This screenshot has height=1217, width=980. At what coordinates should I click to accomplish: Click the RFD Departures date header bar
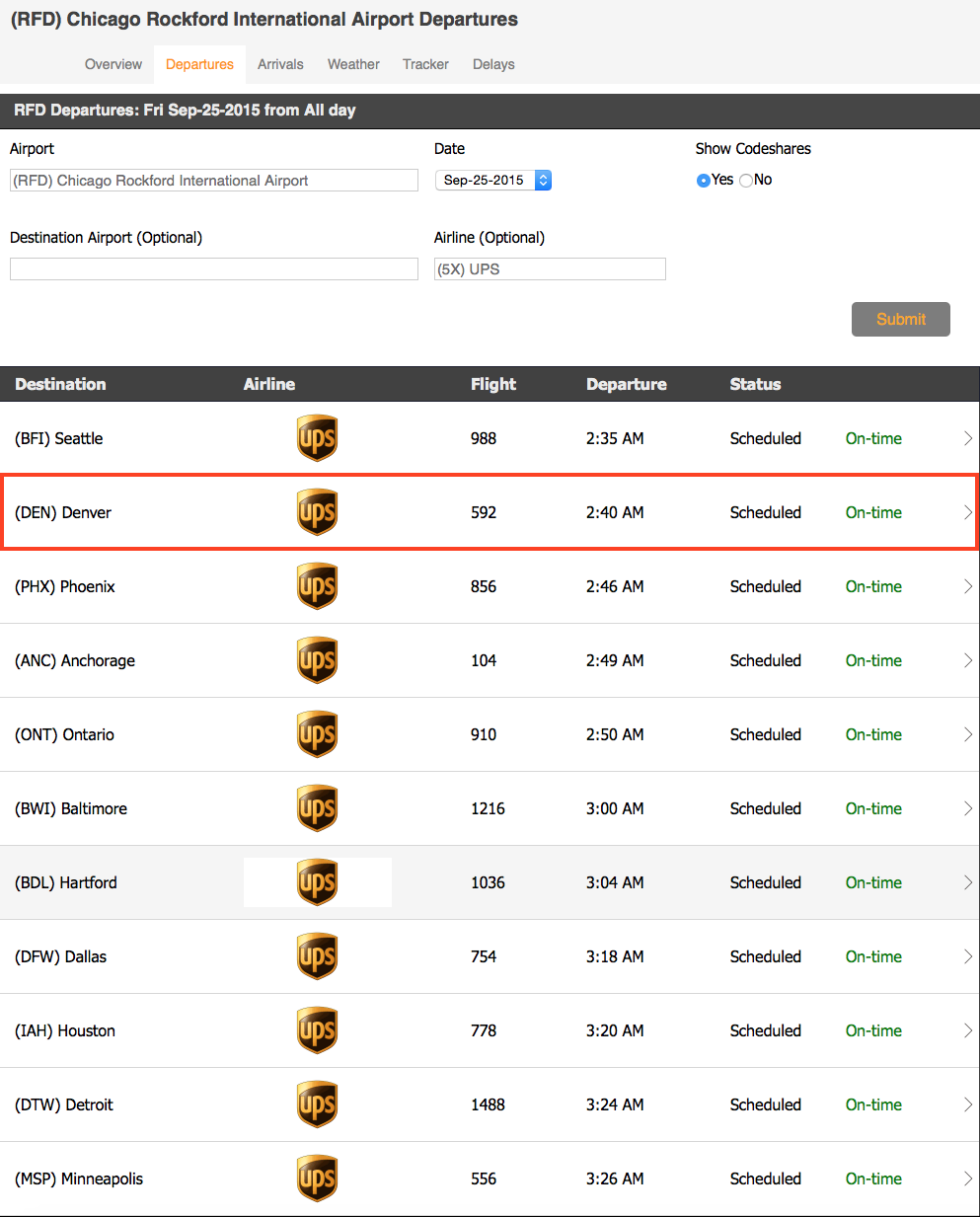click(x=490, y=111)
